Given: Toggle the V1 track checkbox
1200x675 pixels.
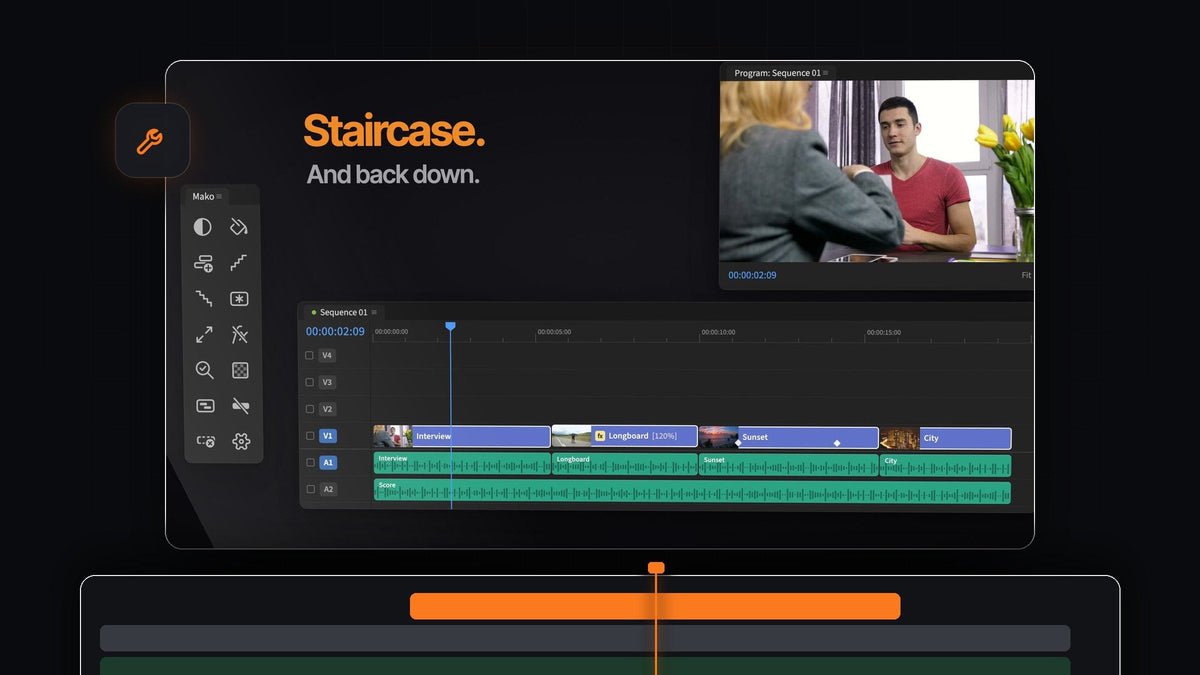Looking at the screenshot, I should click(309, 436).
